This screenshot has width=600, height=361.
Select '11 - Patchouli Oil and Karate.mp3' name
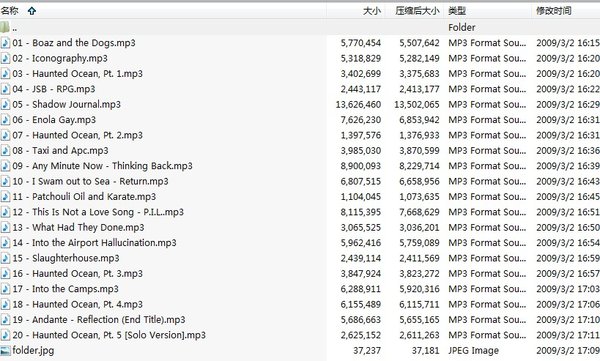[x=84, y=196]
